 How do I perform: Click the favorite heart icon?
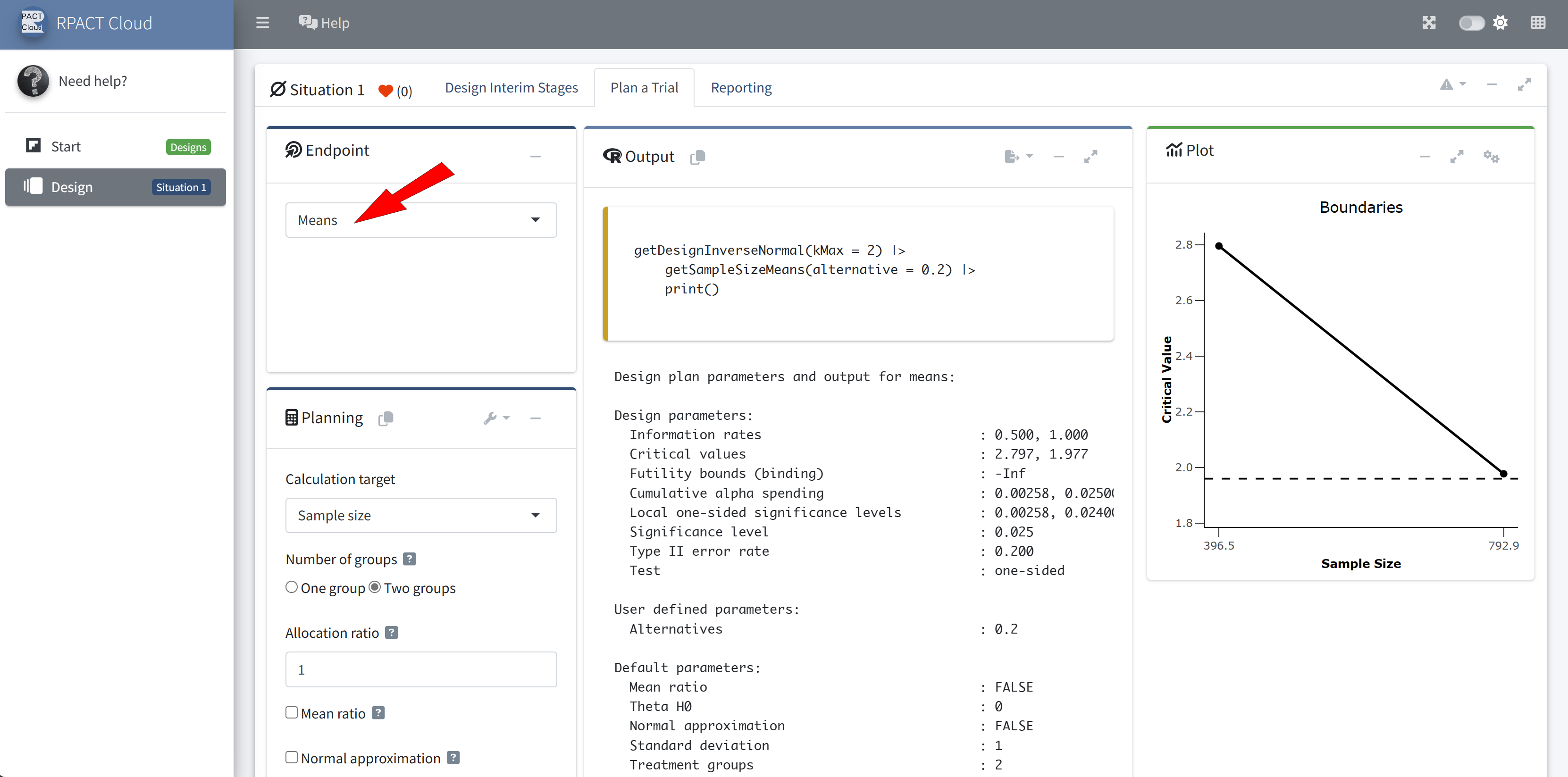(x=386, y=91)
